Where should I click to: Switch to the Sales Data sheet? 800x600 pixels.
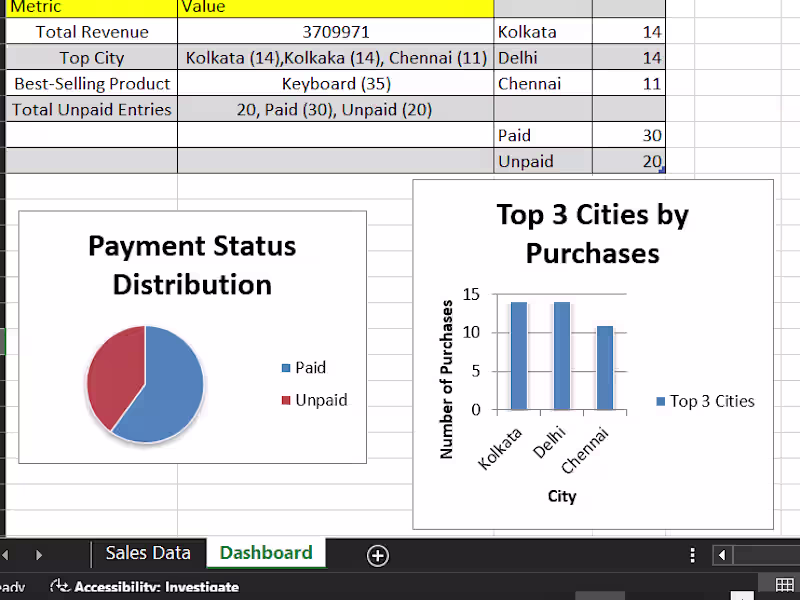(x=147, y=552)
